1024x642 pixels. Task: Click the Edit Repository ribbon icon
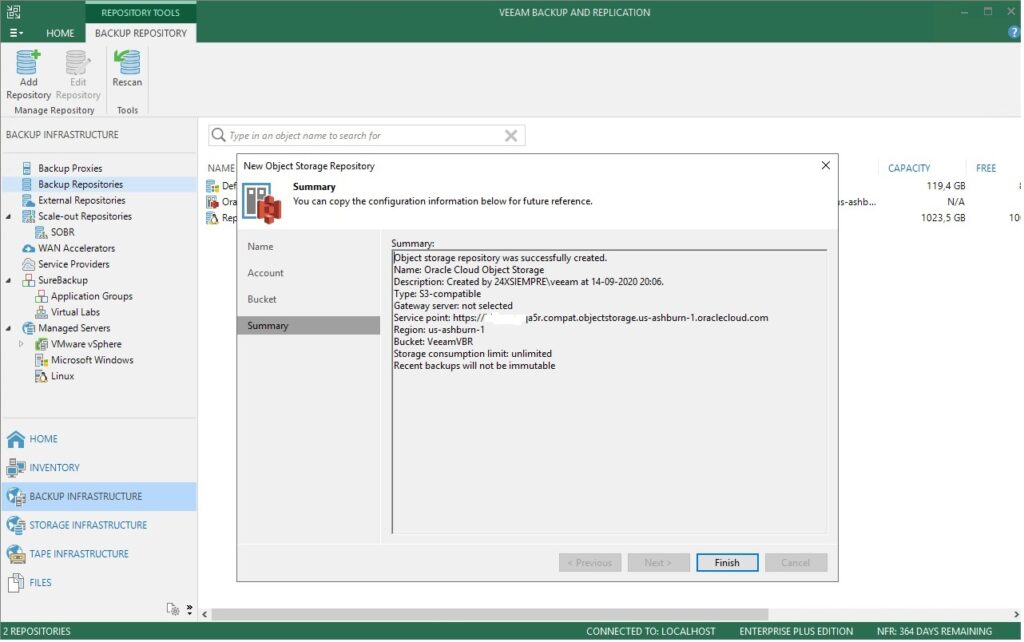(x=78, y=63)
